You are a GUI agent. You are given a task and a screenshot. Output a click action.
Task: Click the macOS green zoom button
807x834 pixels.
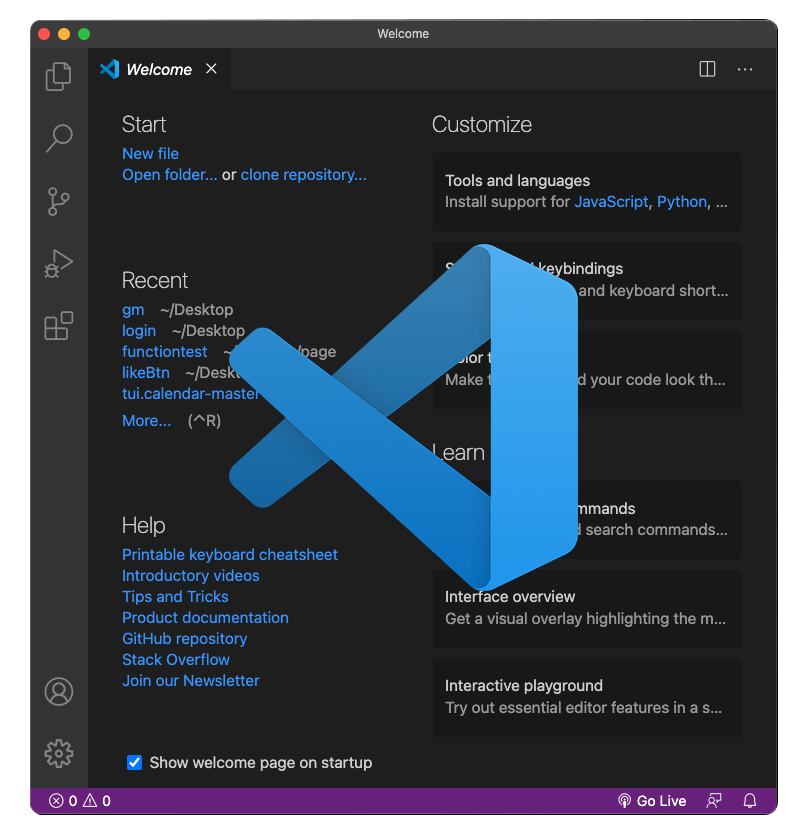[84, 34]
